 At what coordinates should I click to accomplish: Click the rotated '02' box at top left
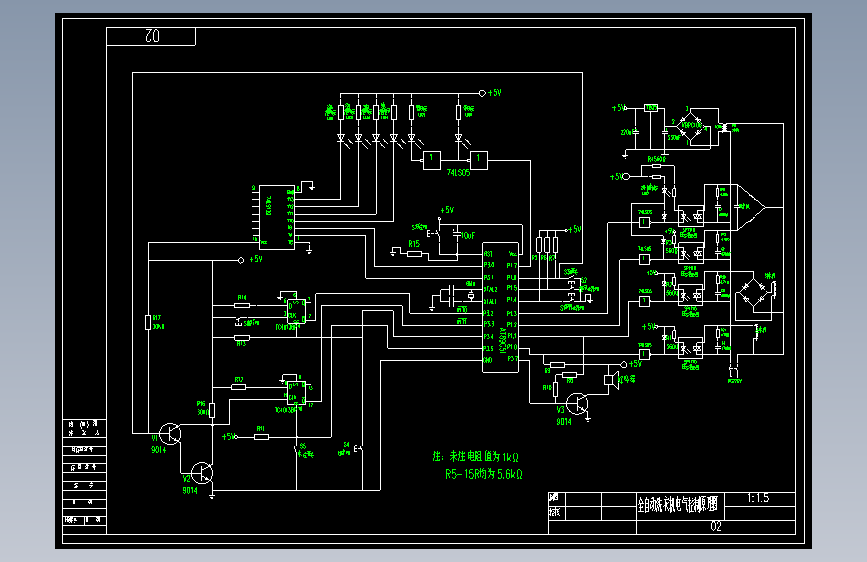151,37
